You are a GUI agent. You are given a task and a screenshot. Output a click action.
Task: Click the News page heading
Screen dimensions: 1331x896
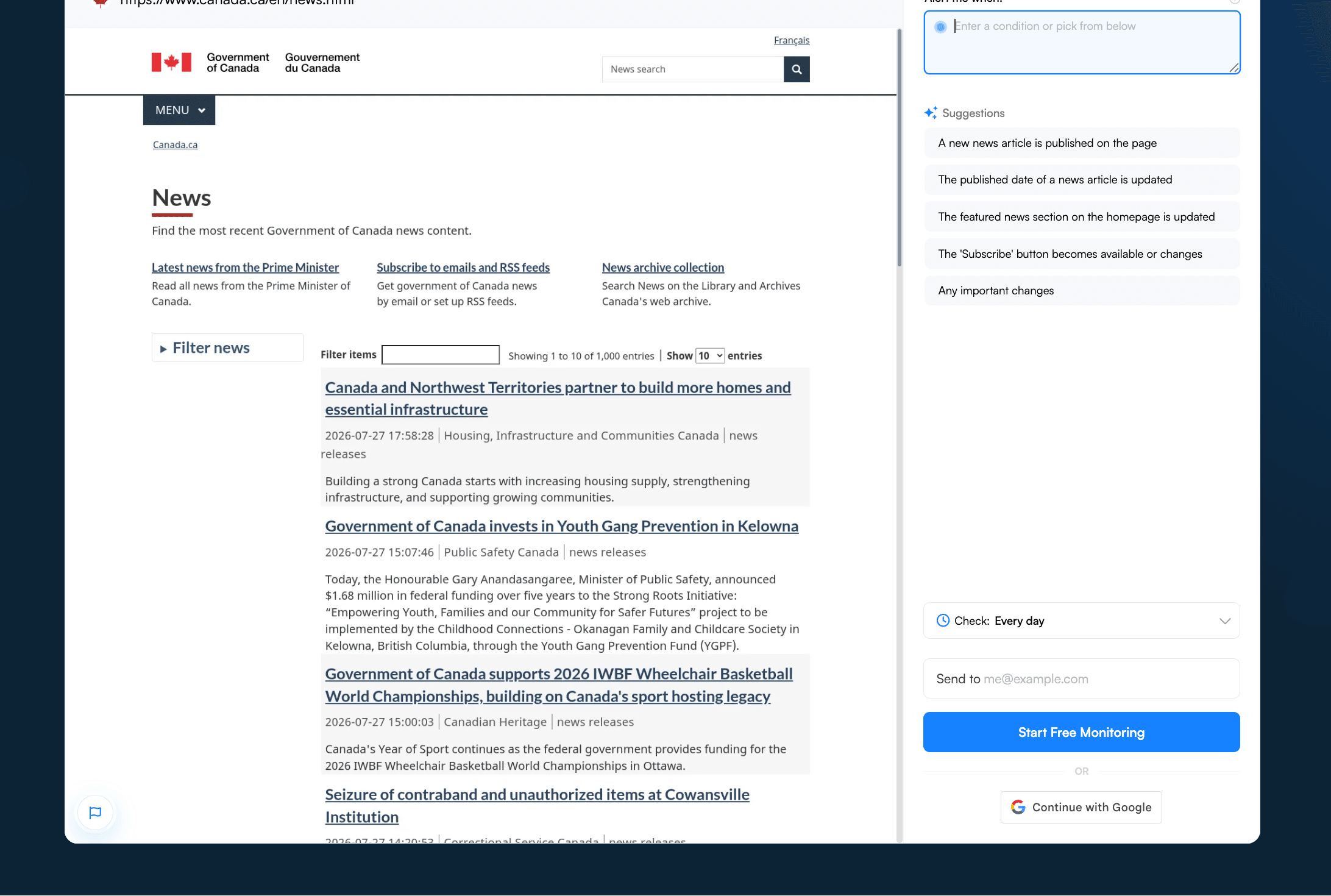(182, 198)
